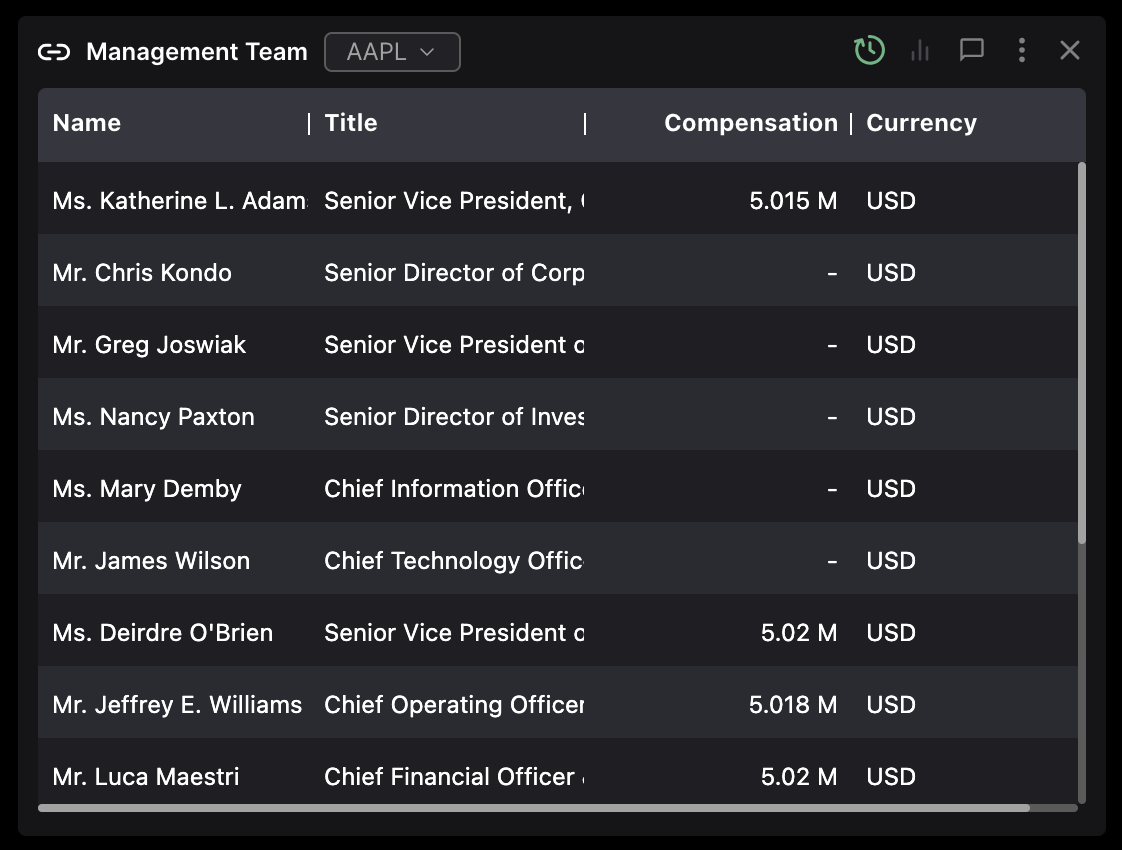Click the link icon beside Management Team

53,52
